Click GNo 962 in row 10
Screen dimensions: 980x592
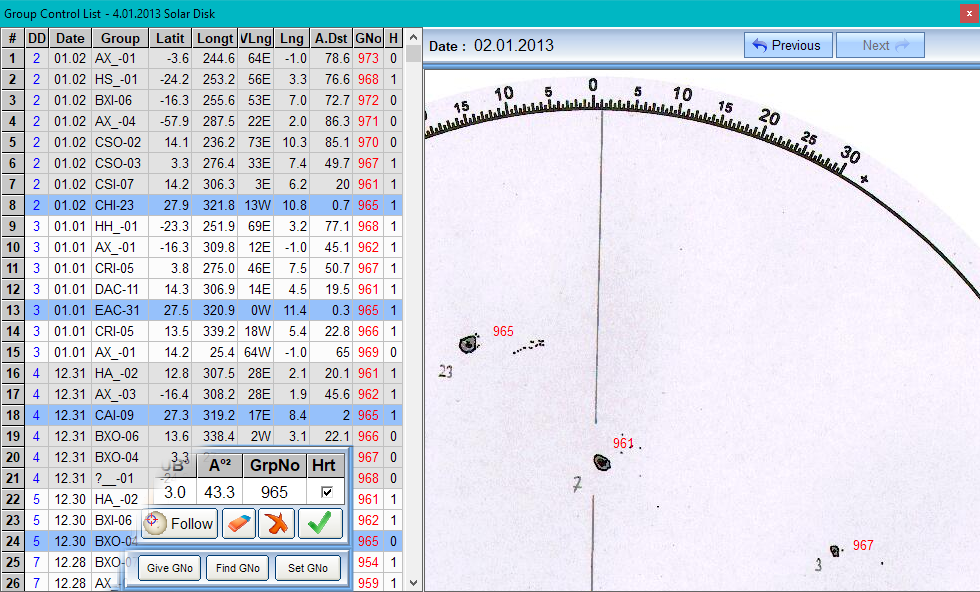pos(368,248)
